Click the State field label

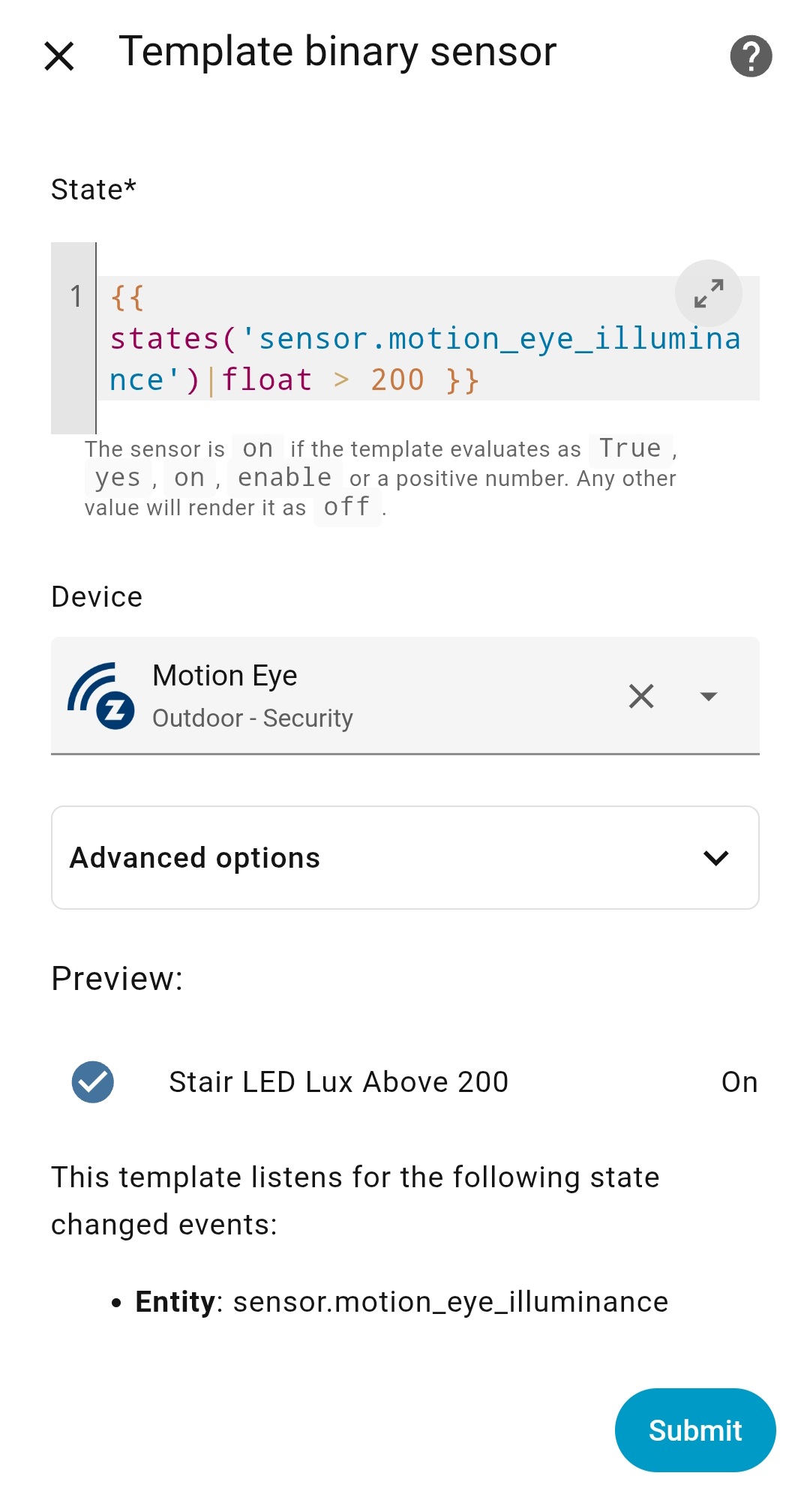93,190
